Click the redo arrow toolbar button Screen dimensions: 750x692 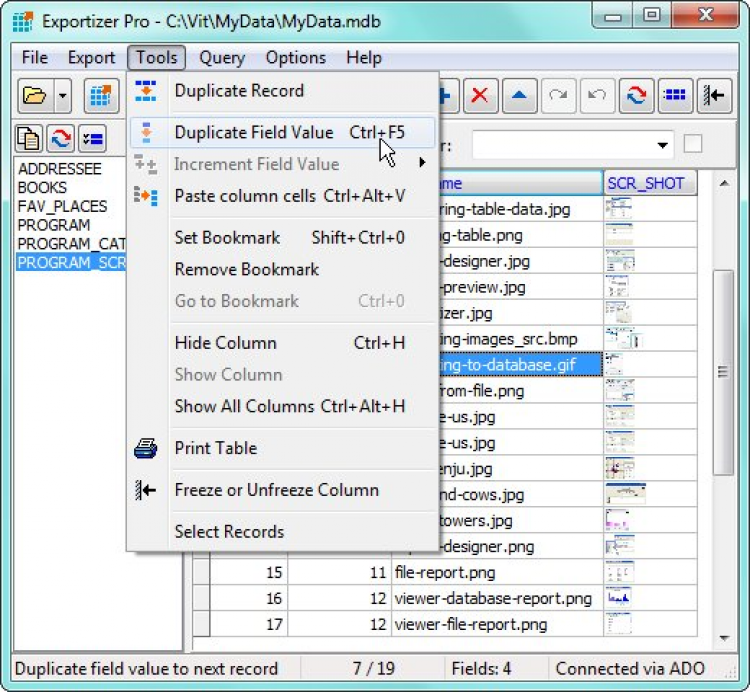coord(558,96)
